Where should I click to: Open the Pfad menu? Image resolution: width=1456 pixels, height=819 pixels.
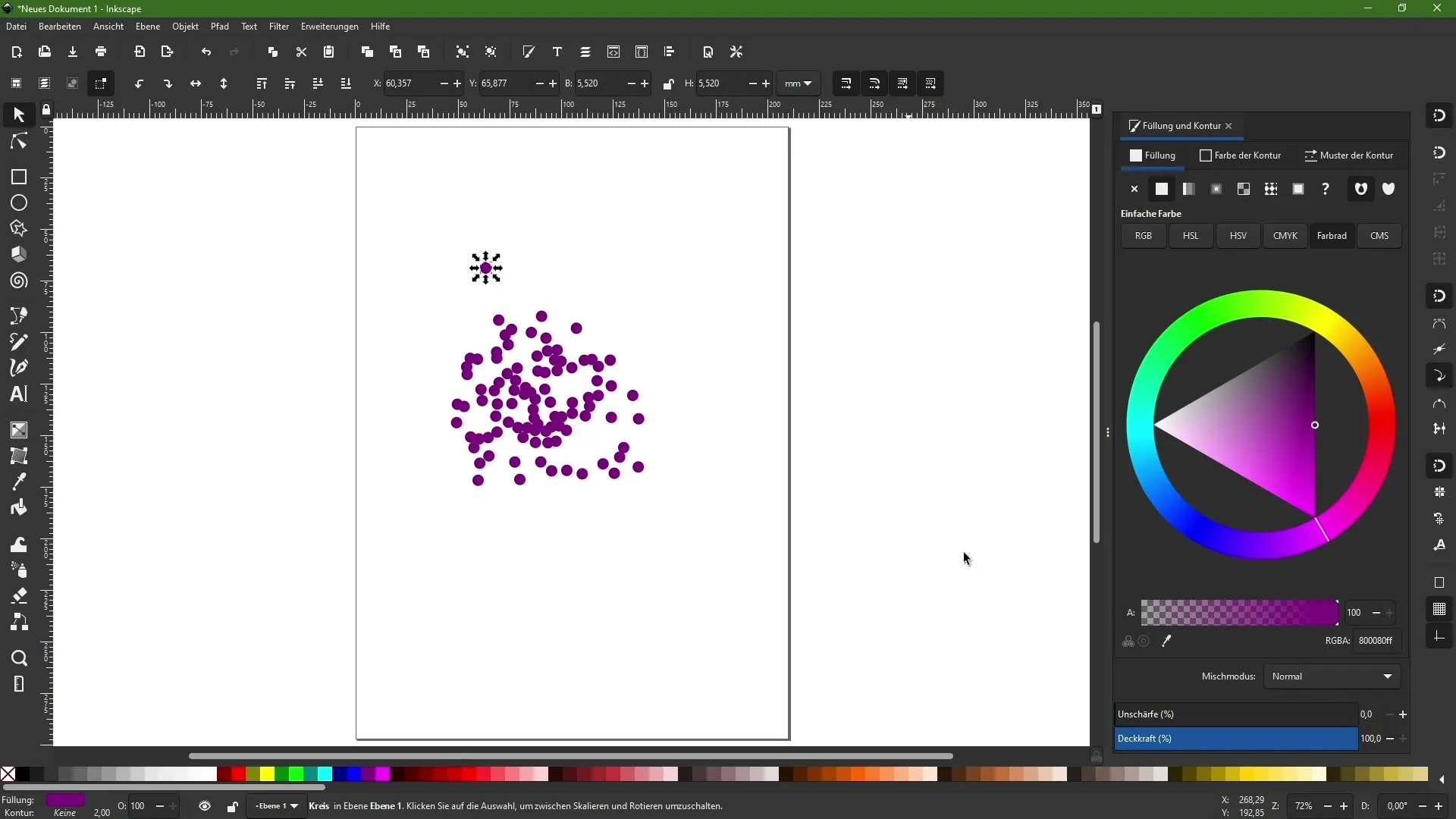click(220, 27)
